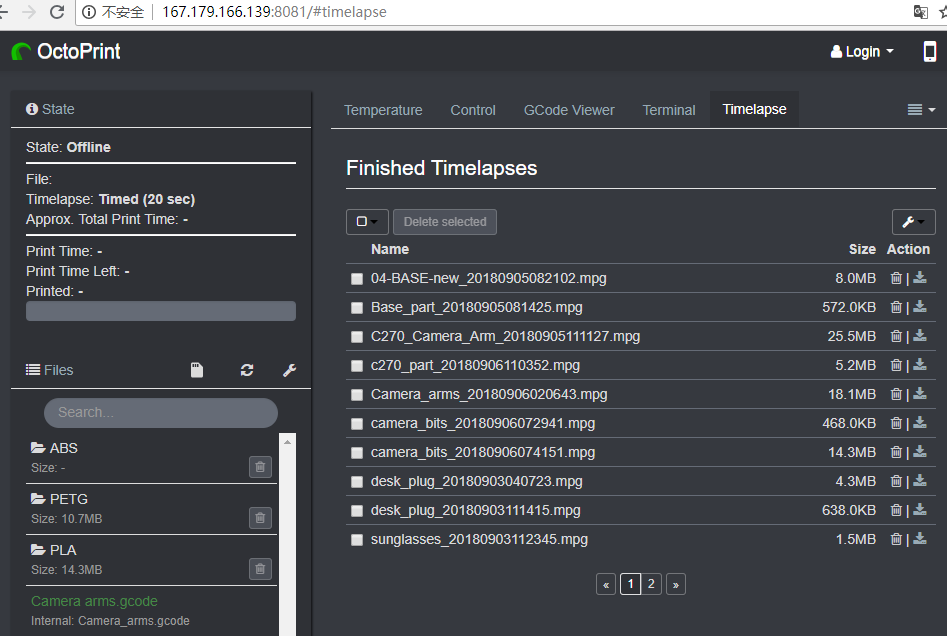Open the Files upload icon
Image resolution: width=947 pixels, height=636 pixels.
[x=197, y=369]
